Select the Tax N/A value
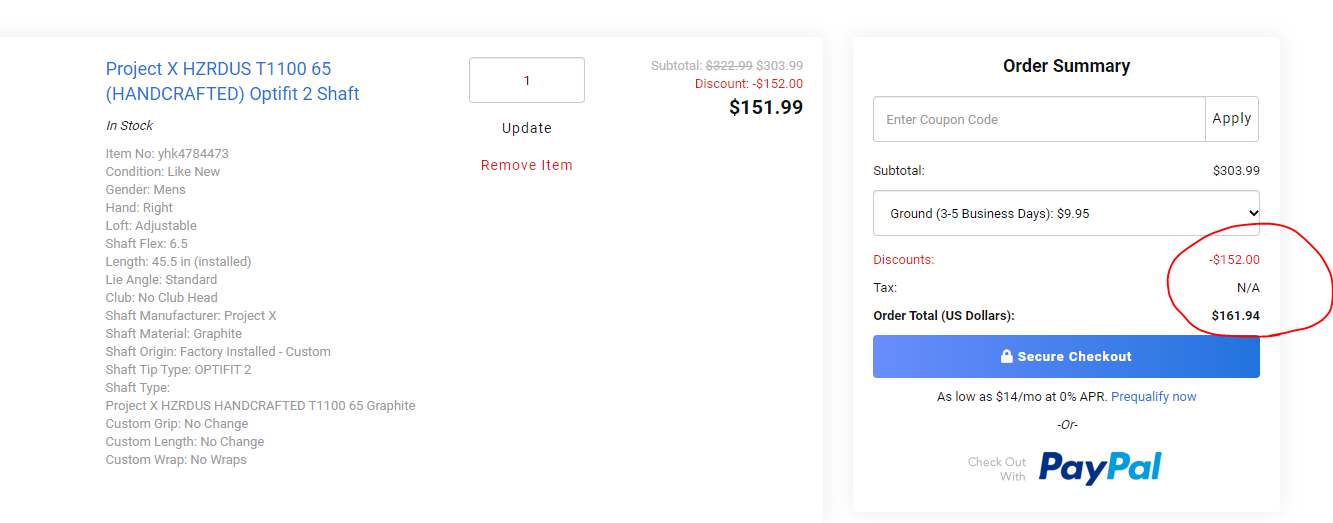Viewport: 1333px width, 523px height. coord(1248,288)
